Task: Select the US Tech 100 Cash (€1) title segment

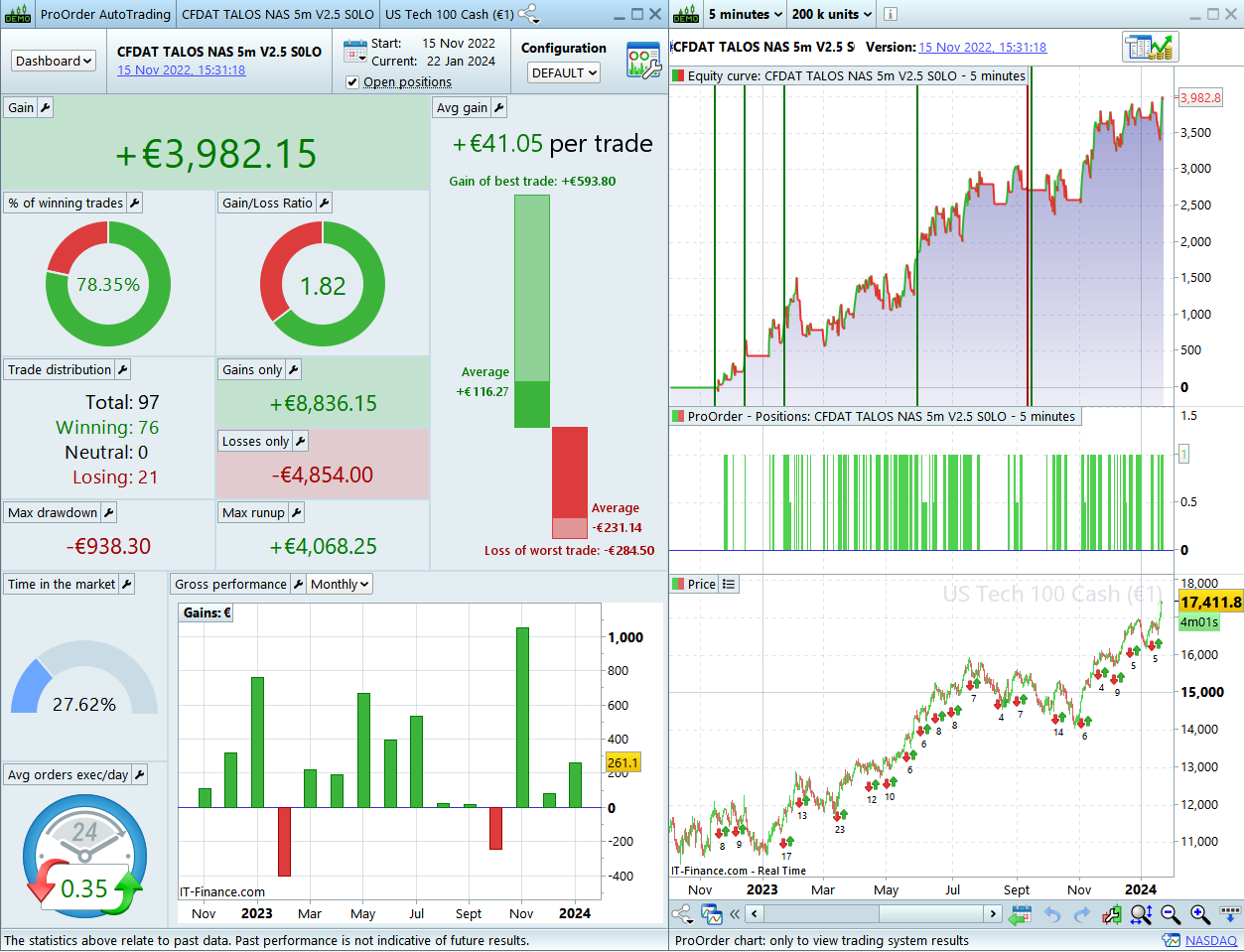Action: coord(450,14)
